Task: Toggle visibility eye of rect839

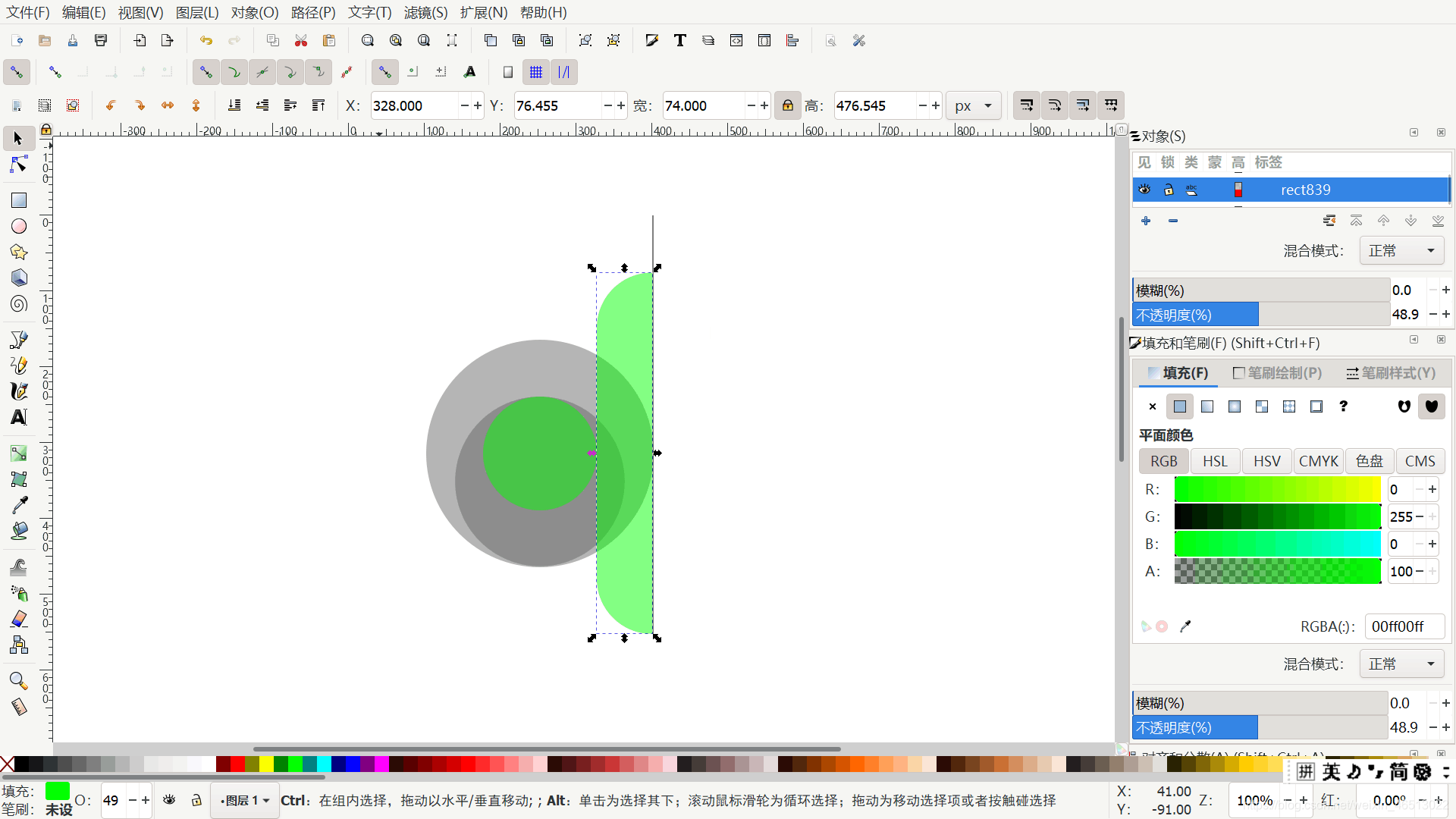Action: coord(1144,190)
